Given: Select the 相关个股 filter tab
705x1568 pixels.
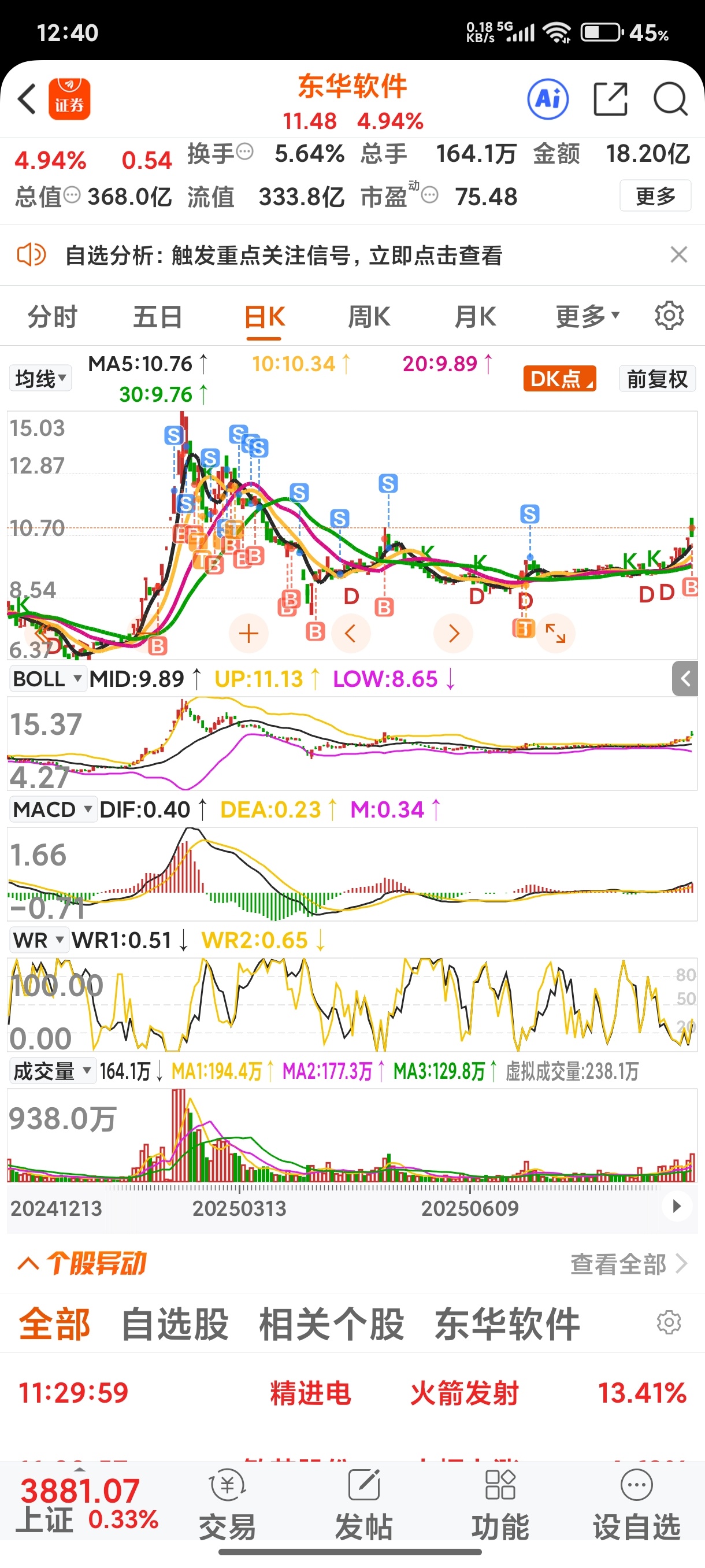Looking at the screenshot, I should [x=332, y=1324].
